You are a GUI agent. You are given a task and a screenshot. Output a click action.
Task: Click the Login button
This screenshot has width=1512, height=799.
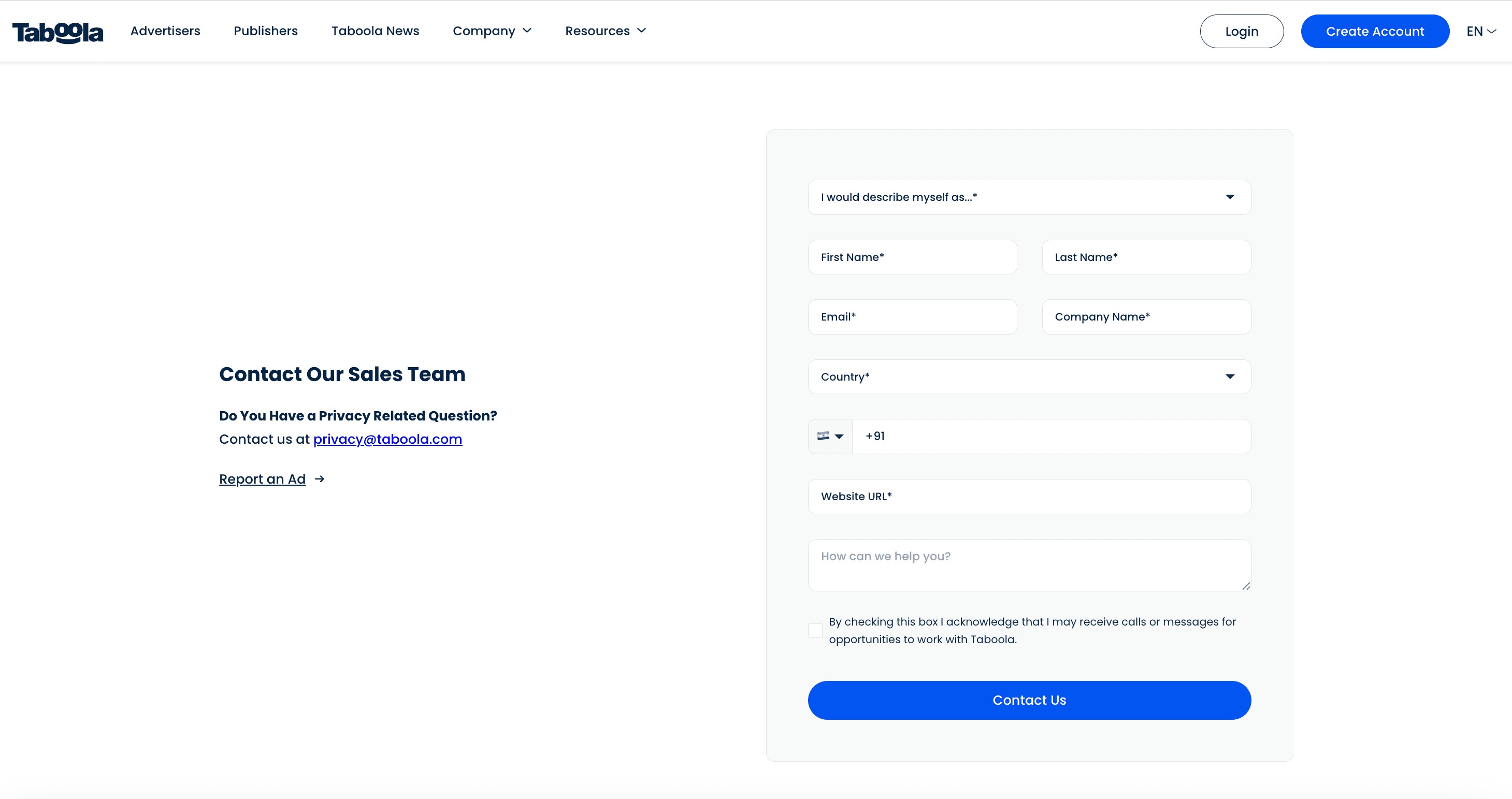tap(1242, 32)
